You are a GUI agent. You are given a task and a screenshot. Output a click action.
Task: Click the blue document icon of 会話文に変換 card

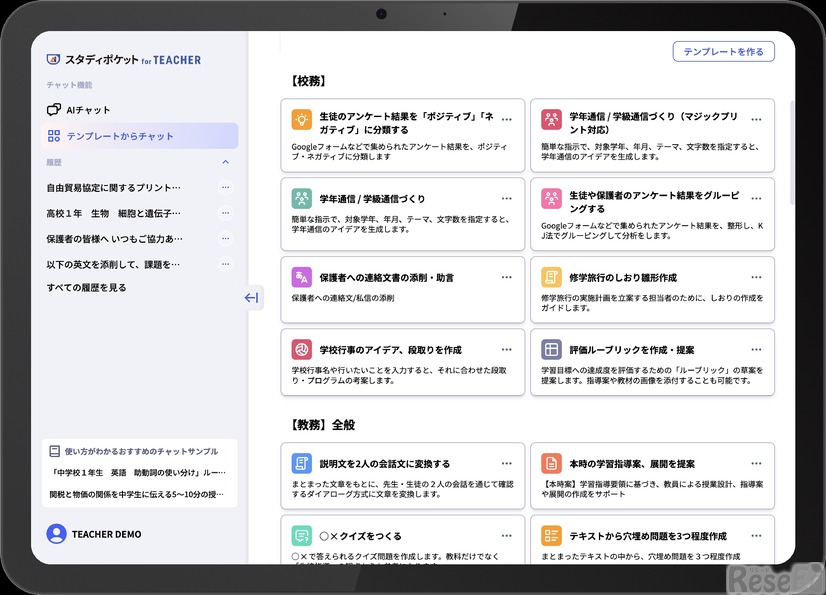[x=302, y=464]
